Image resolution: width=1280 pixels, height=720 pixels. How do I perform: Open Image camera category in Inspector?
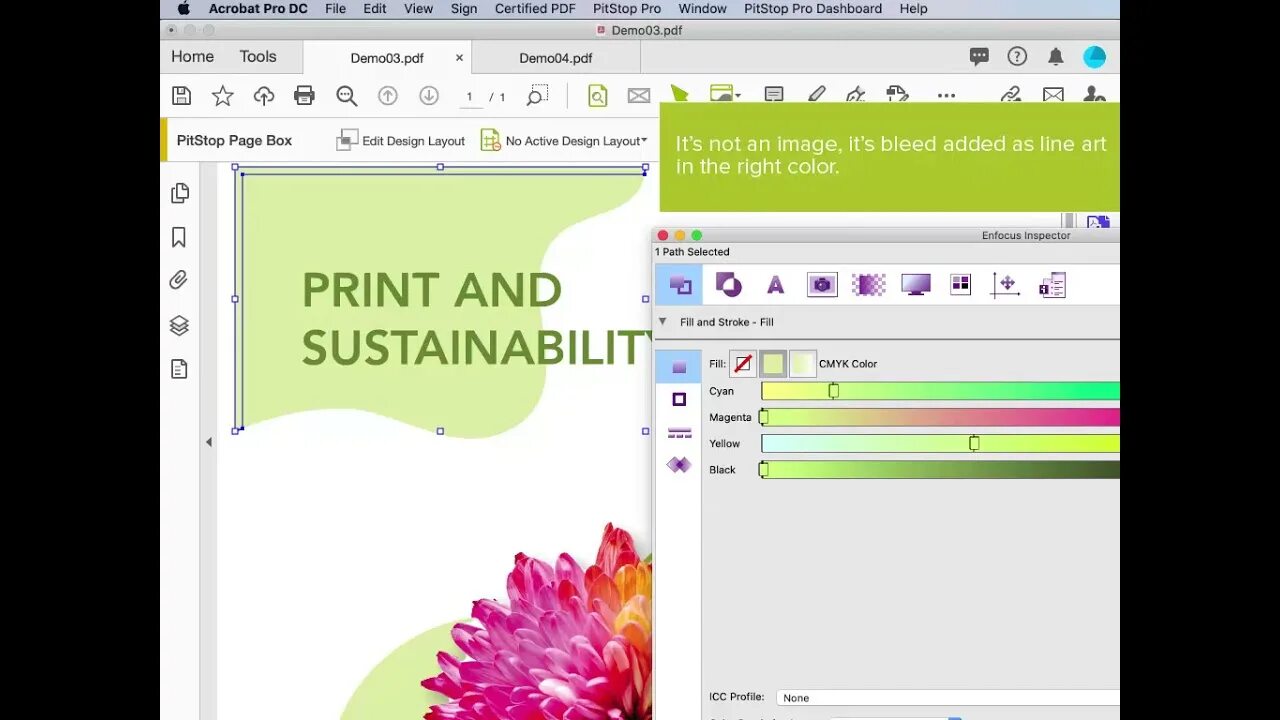click(x=822, y=285)
